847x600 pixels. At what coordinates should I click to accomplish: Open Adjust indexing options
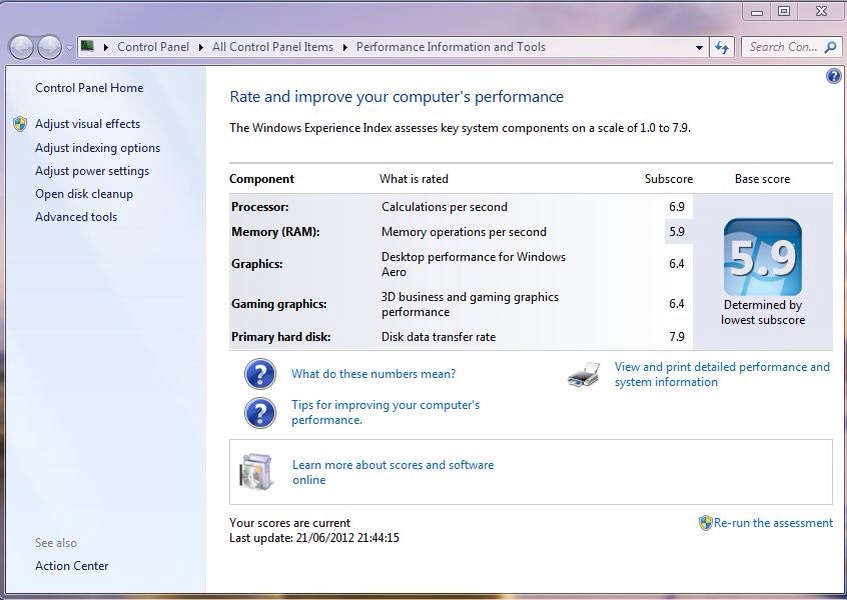[x=97, y=148]
